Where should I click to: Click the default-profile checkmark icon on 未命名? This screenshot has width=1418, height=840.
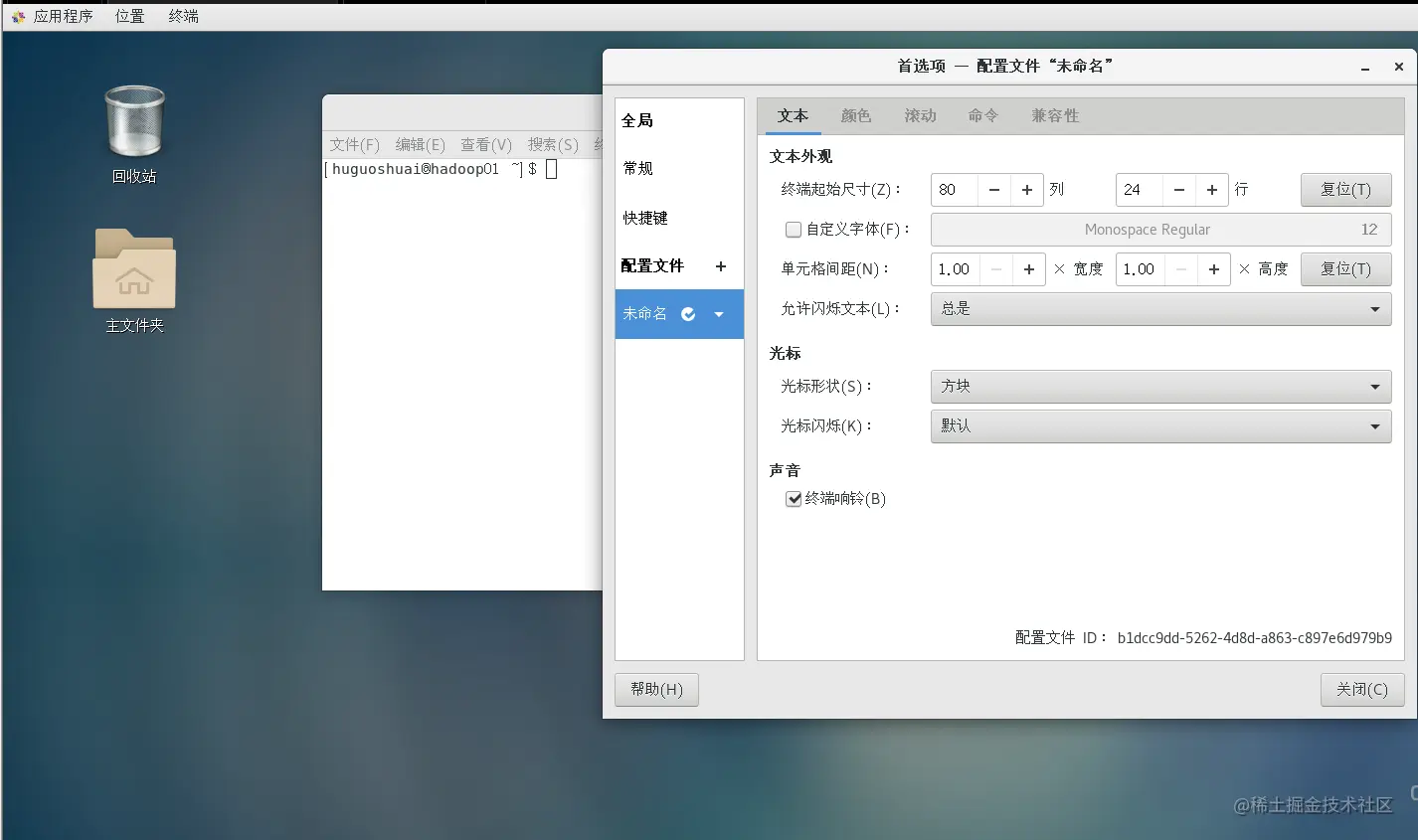point(688,314)
